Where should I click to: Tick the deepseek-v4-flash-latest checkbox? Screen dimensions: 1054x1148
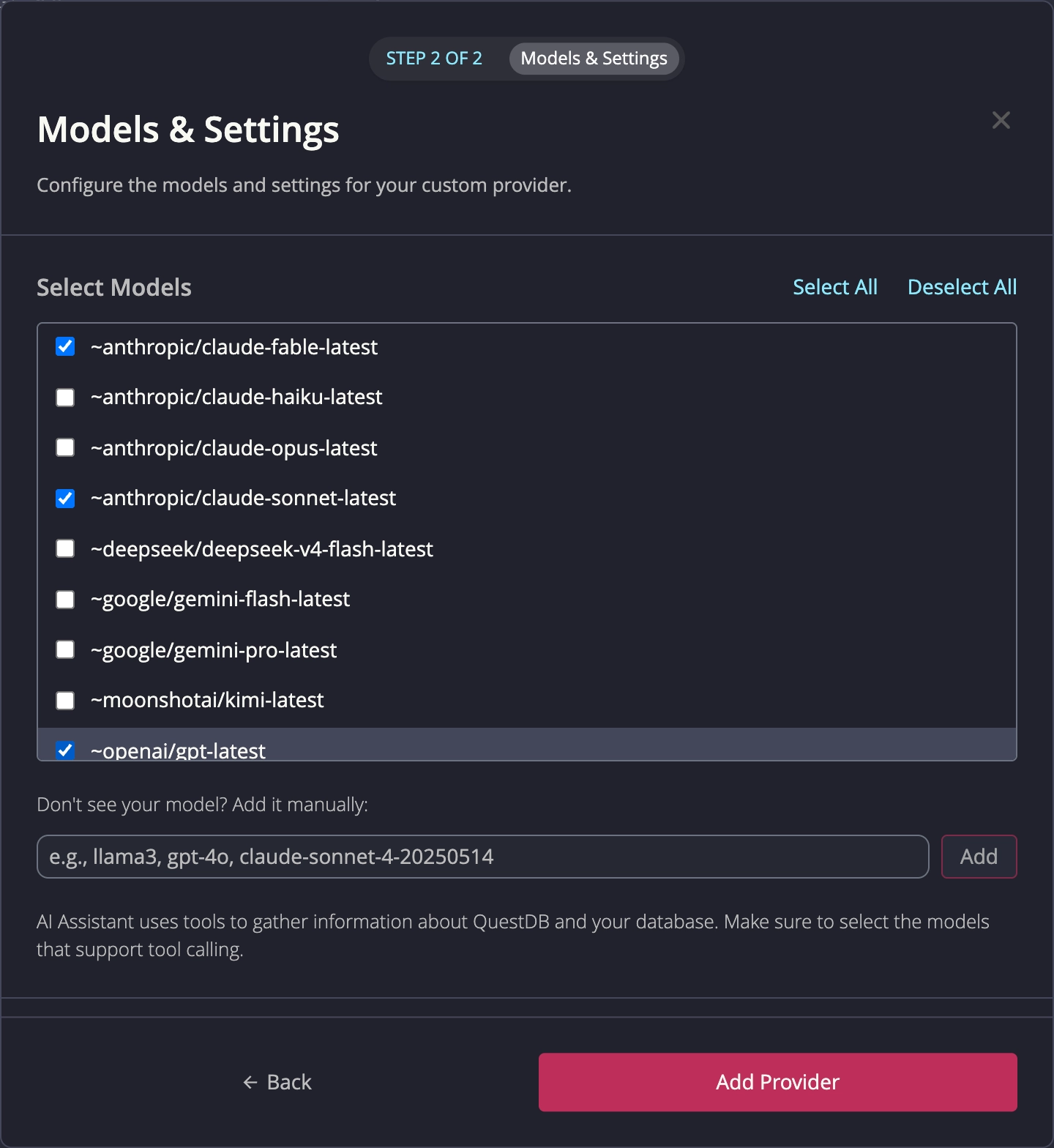click(65, 548)
